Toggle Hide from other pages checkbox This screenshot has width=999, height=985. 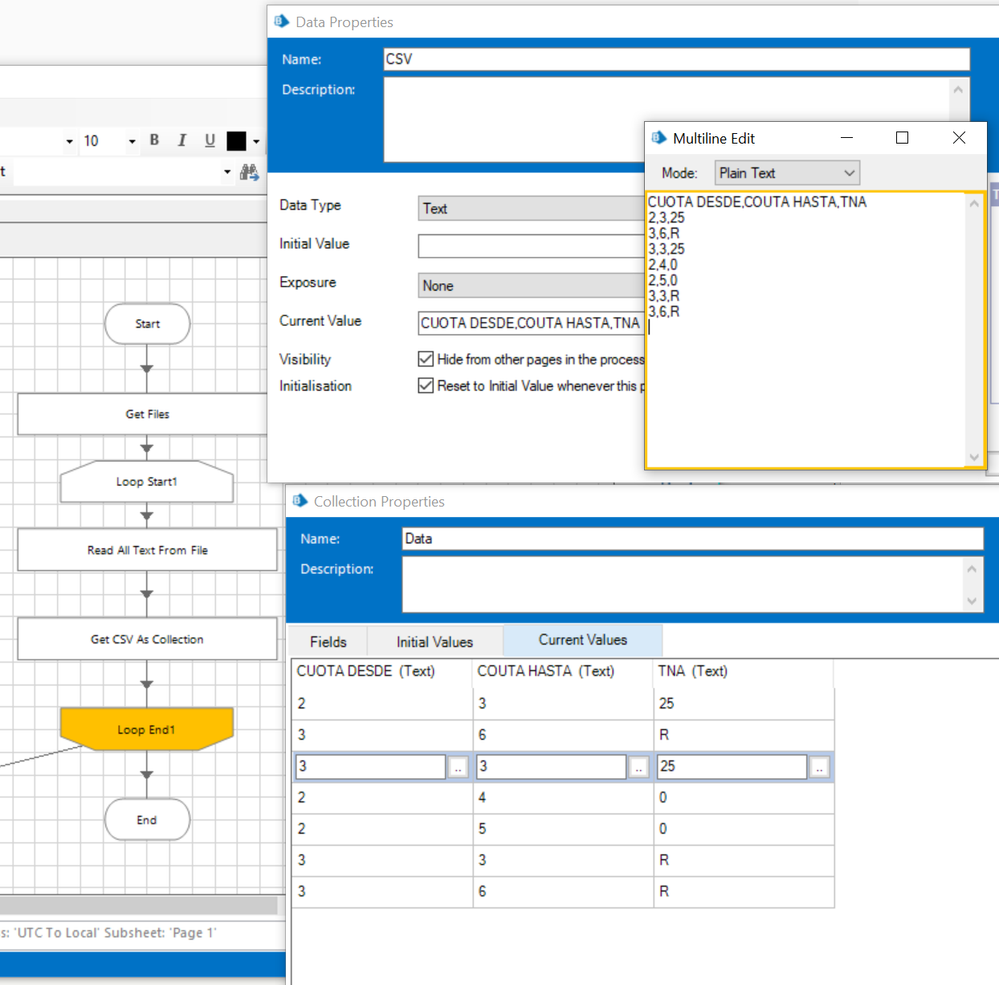click(x=426, y=359)
